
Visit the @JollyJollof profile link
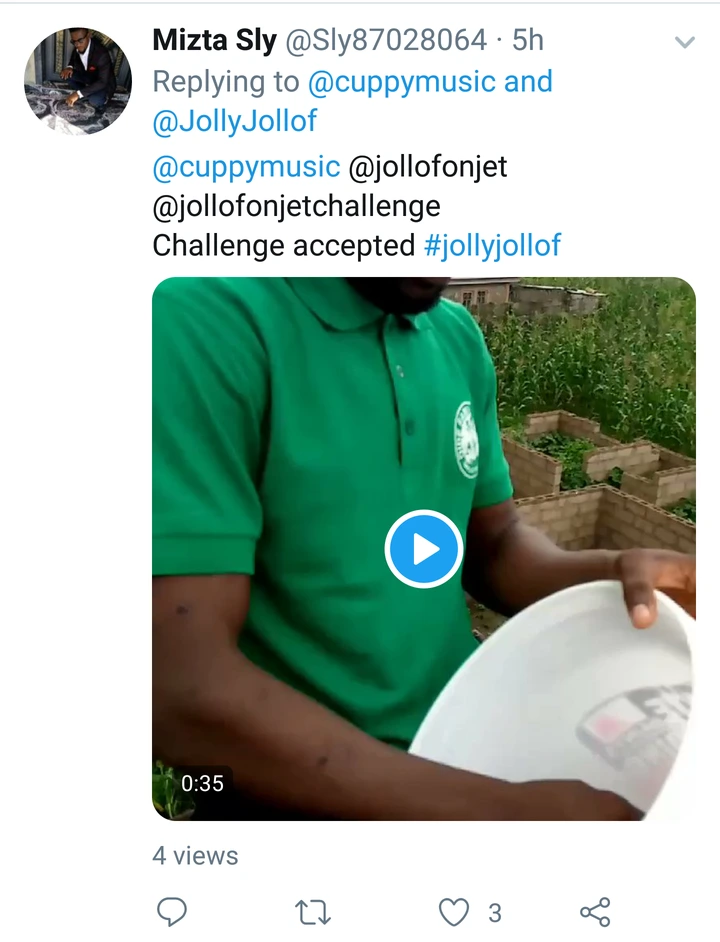[x=235, y=121]
